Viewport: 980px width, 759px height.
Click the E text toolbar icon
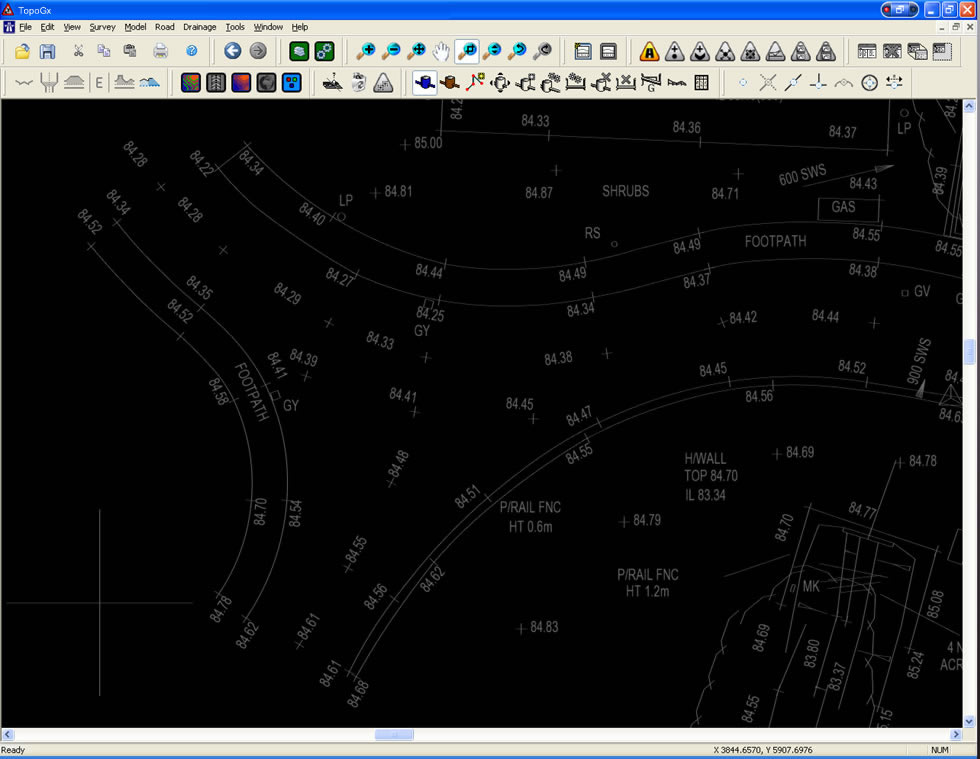[99, 83]
